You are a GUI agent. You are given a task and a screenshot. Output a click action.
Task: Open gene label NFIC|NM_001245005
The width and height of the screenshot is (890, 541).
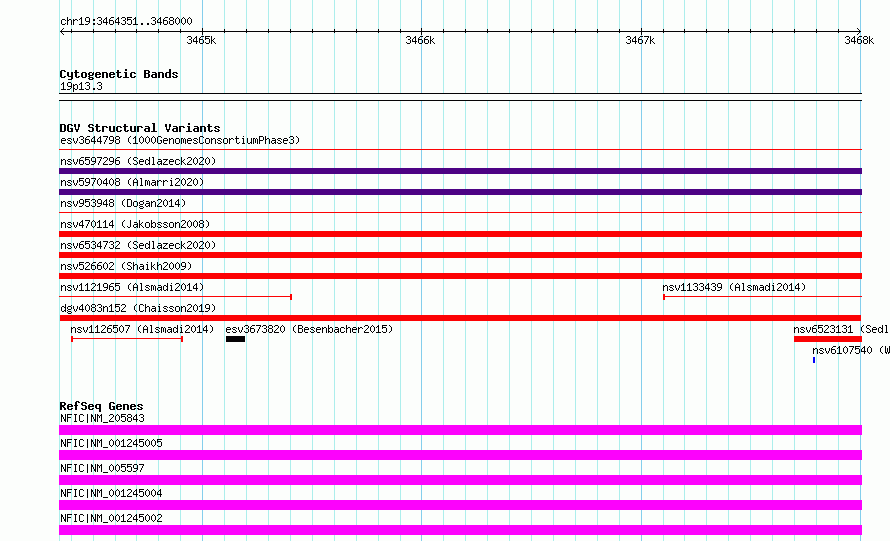click(x=111, y=443)
